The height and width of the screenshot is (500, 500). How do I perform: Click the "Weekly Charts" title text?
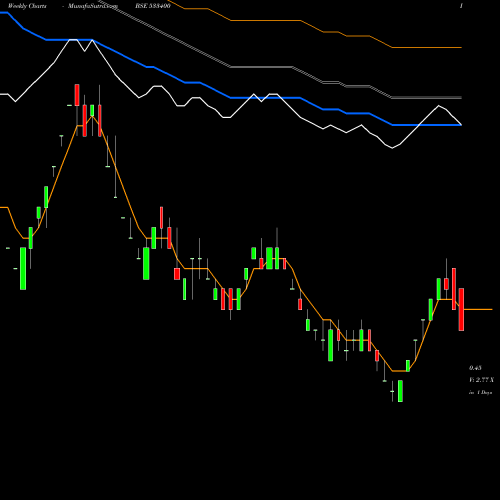click(x=27, y=6)
